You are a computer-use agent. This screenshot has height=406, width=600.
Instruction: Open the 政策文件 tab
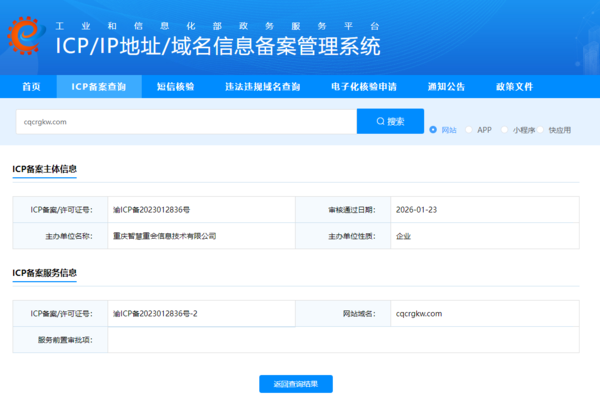pos(514,87)
